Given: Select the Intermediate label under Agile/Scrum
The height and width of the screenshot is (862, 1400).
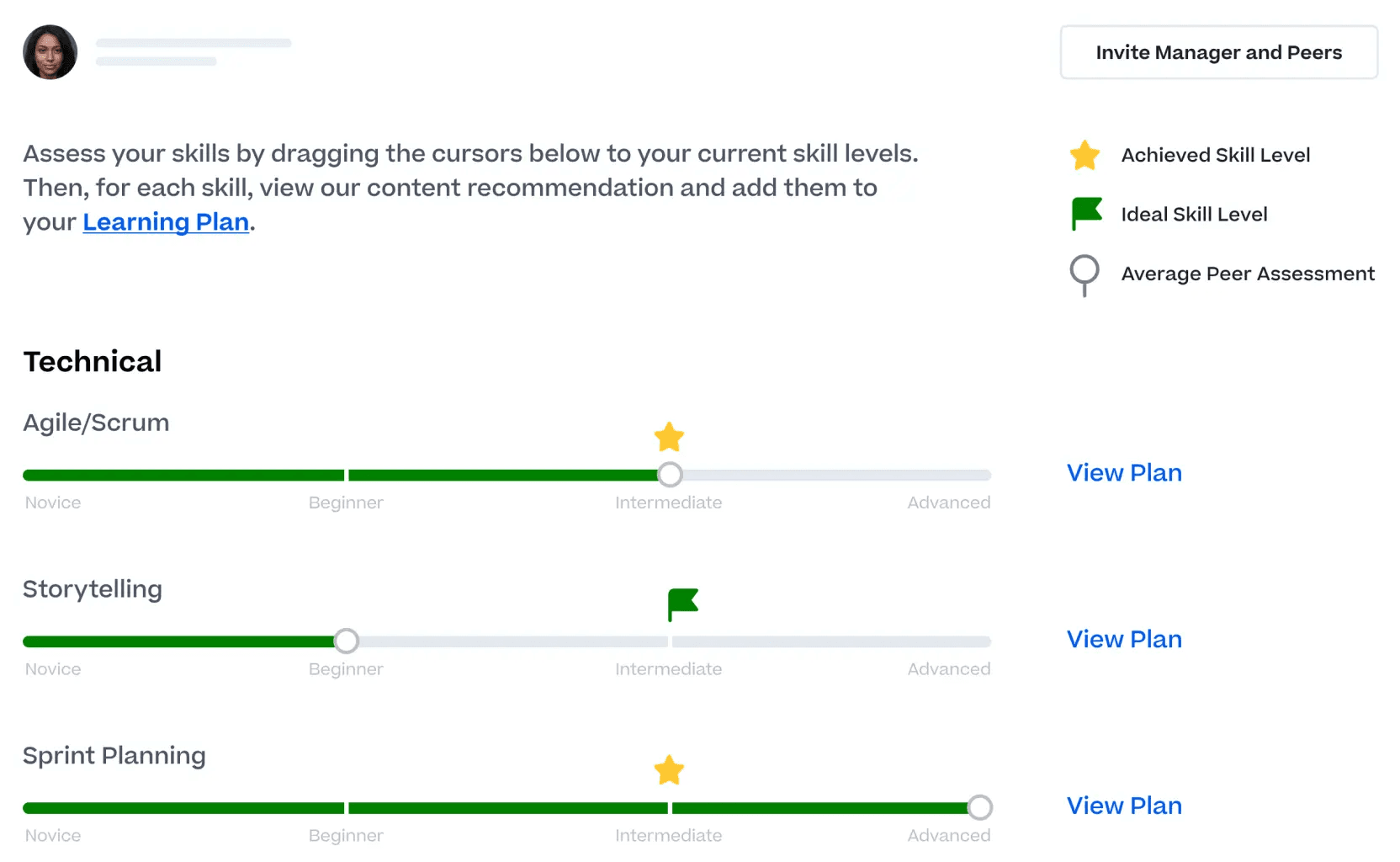Looking at the screenshot, I should [x=669, y=502].
